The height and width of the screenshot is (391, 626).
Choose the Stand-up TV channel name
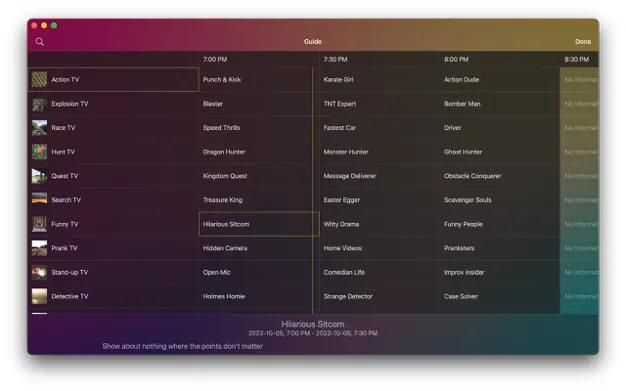point(69,272)
